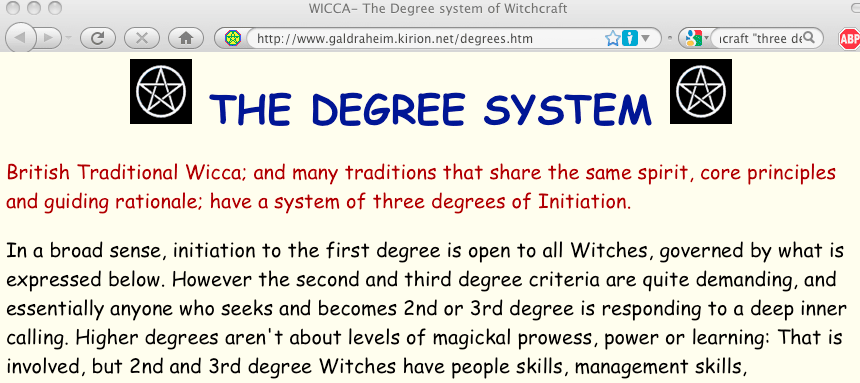Open the Google search engine selector
Screen dimensions: 860x383
click(697, 38)
